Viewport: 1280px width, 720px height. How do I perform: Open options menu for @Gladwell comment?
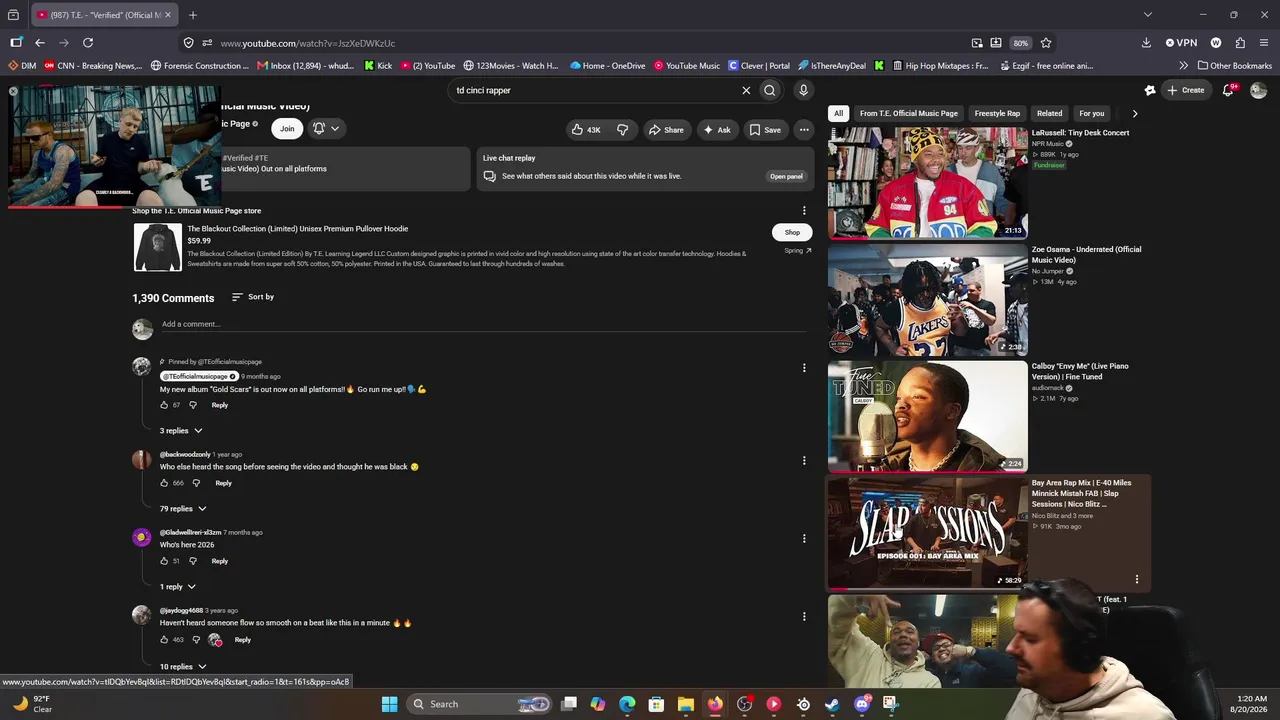pyautogui.click(x=804, y=538)
